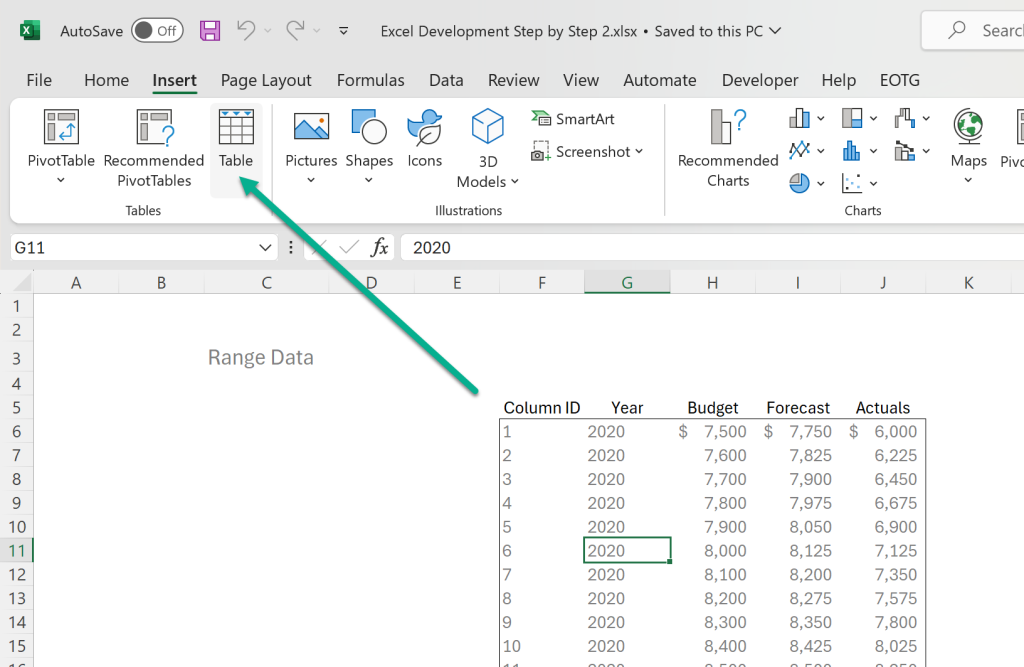The width and height of the screenshot is (1024, 667).
Task: Expand the Maps dropdown arrow
Action: click(968, 180)
